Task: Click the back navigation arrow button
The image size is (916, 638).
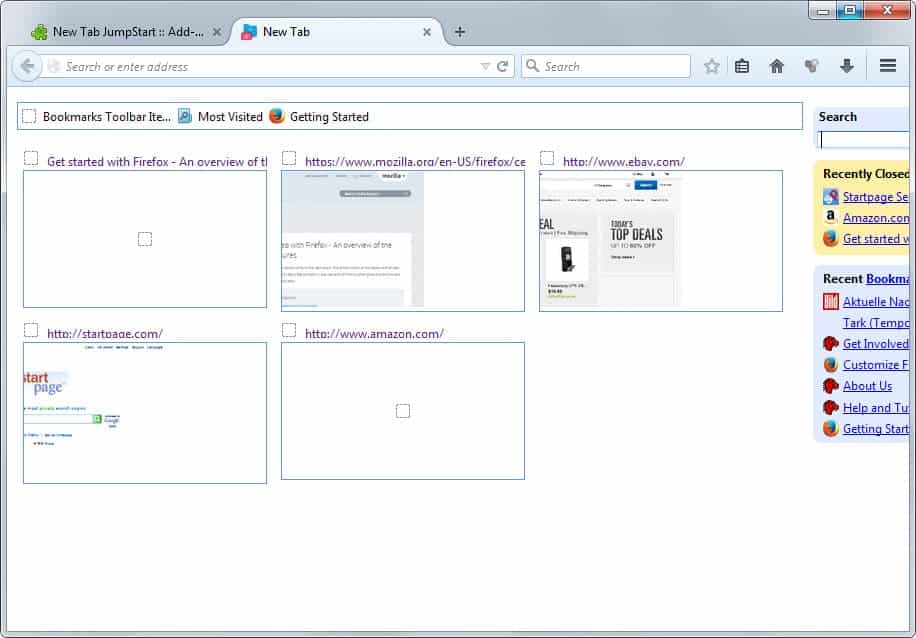Action: pyautogui.click(x=27, y=66)
